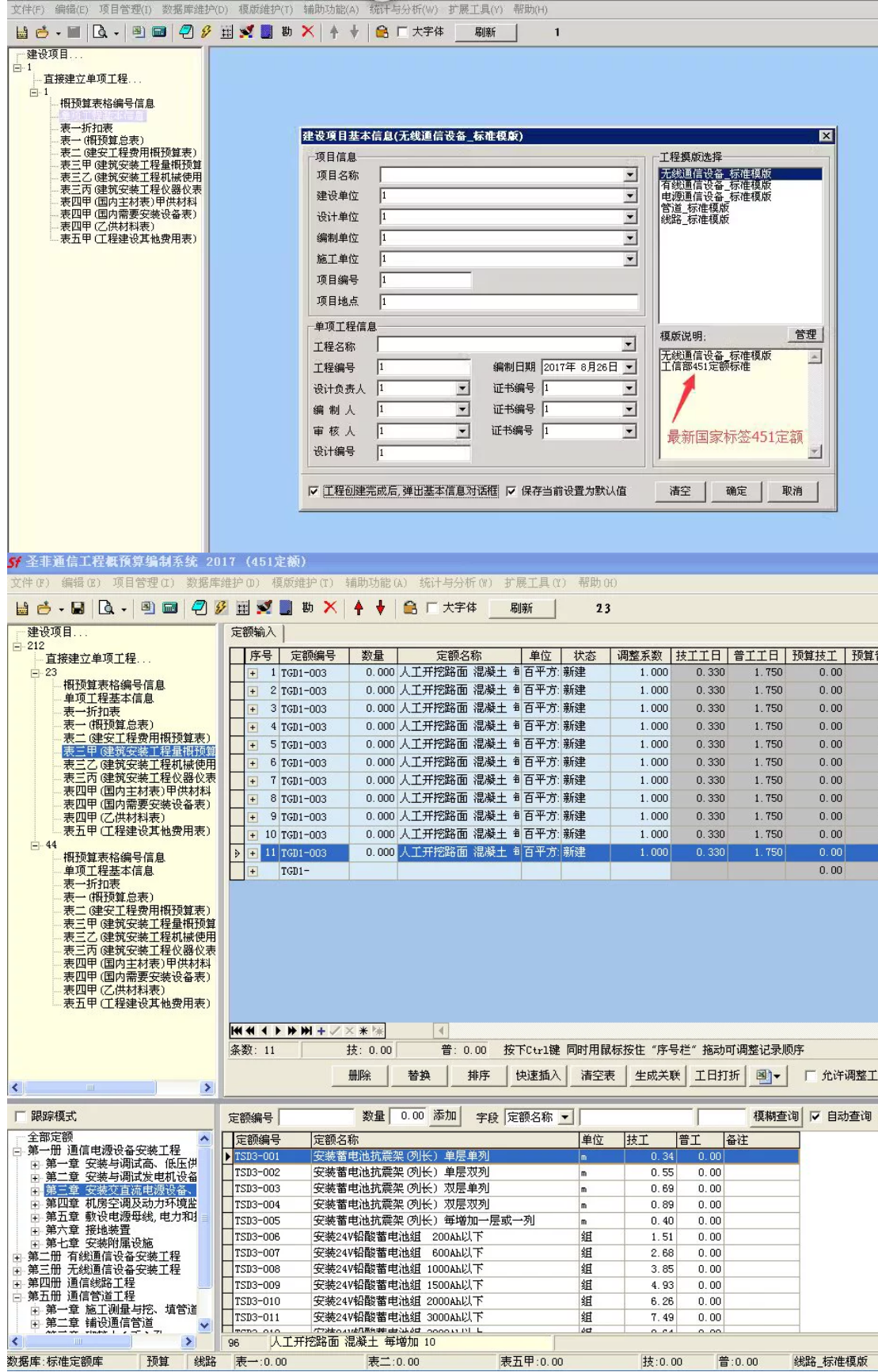
Task: Enable the 跟踪模式 checkbox
Action: [21, 1116]
